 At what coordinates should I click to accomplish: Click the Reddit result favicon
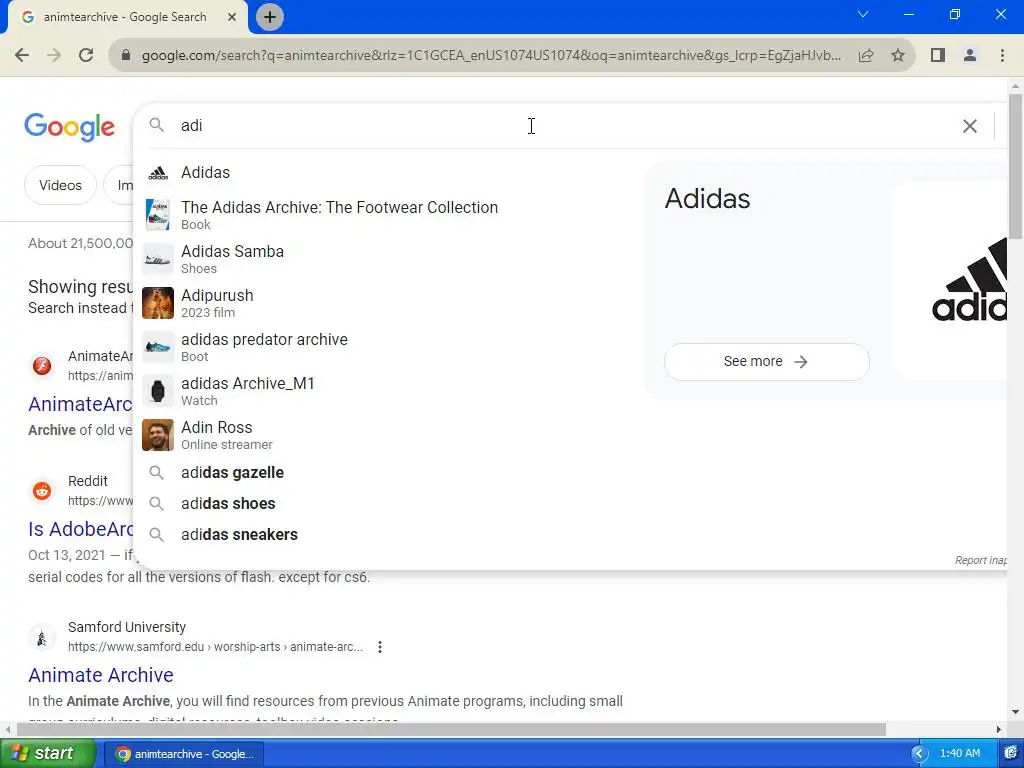[42, 490]
